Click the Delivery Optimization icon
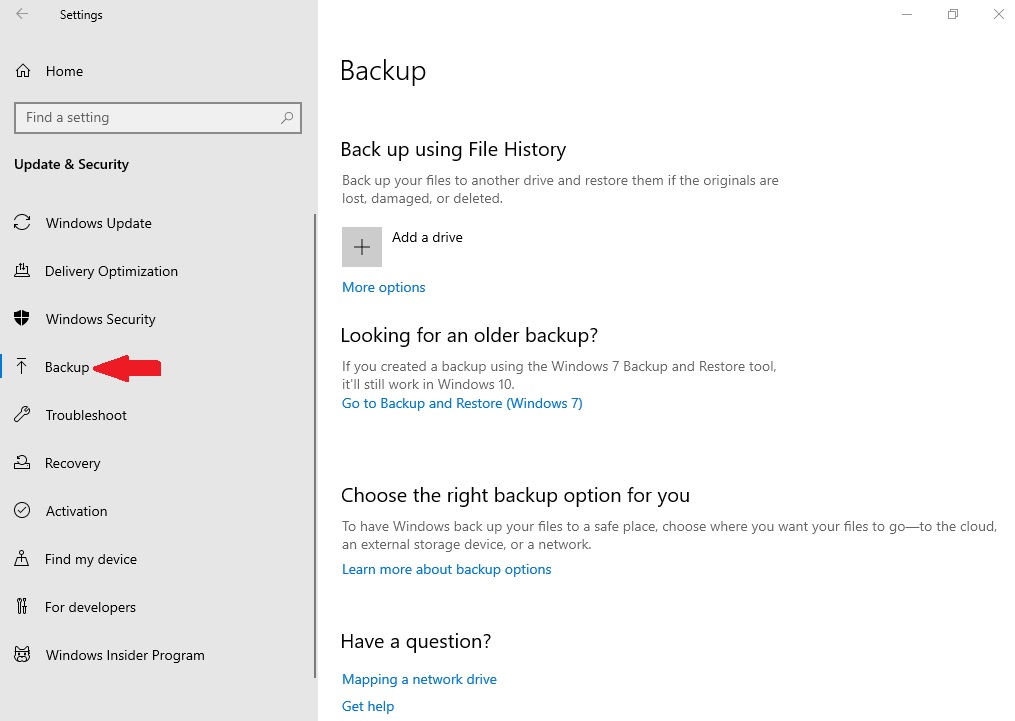This screenshot has width=1015, height=721. [x=22, y=271]
